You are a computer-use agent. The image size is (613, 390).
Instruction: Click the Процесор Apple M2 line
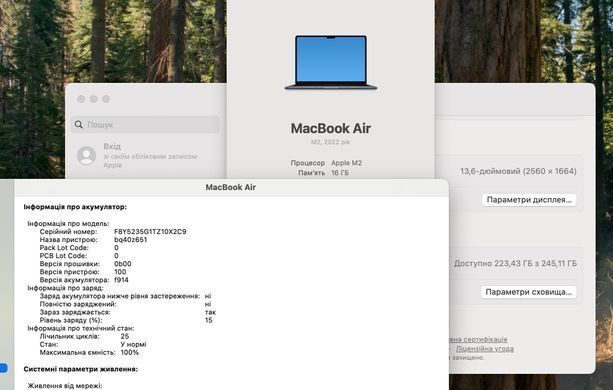click(x=326, y=163)
